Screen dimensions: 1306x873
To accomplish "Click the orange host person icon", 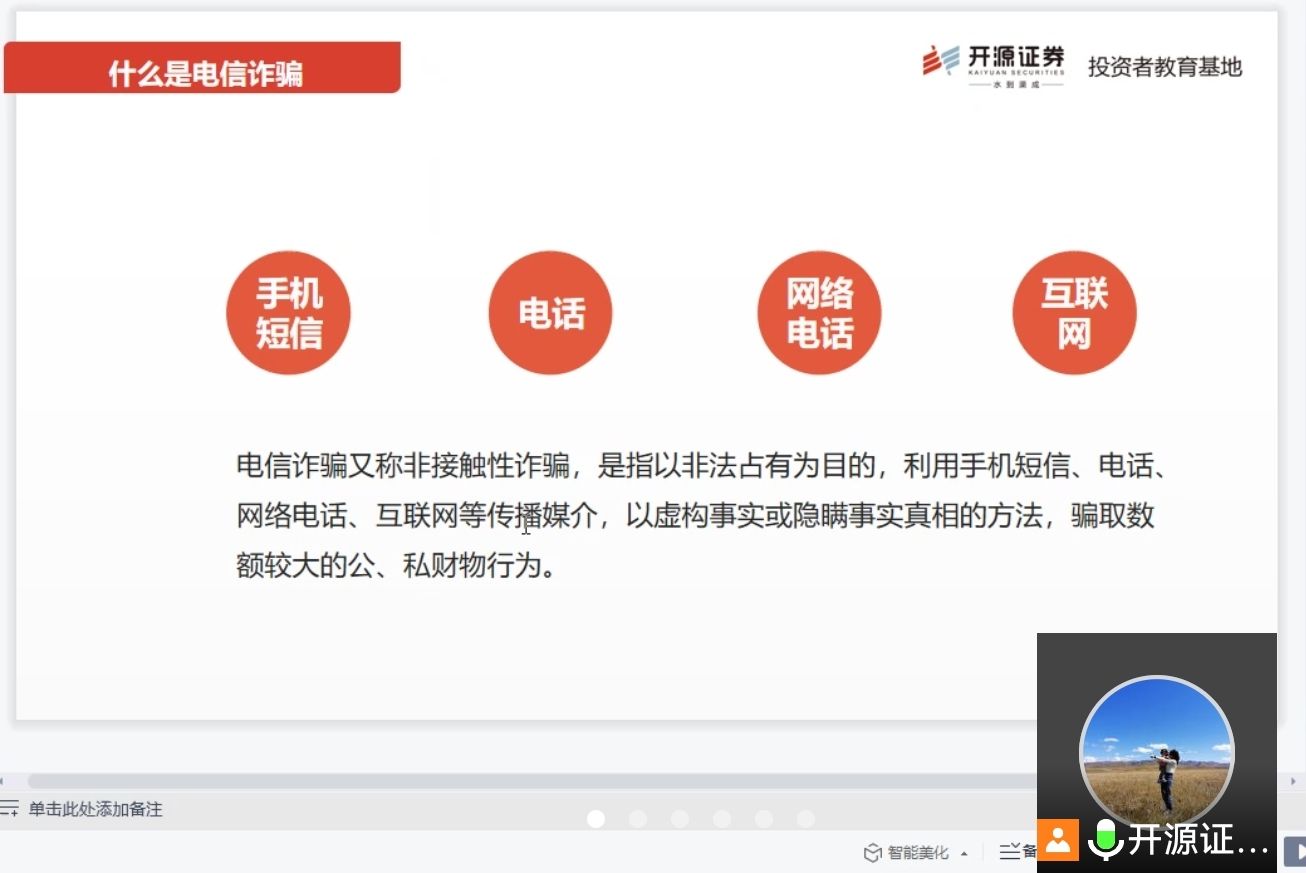I will (1058, 839).
